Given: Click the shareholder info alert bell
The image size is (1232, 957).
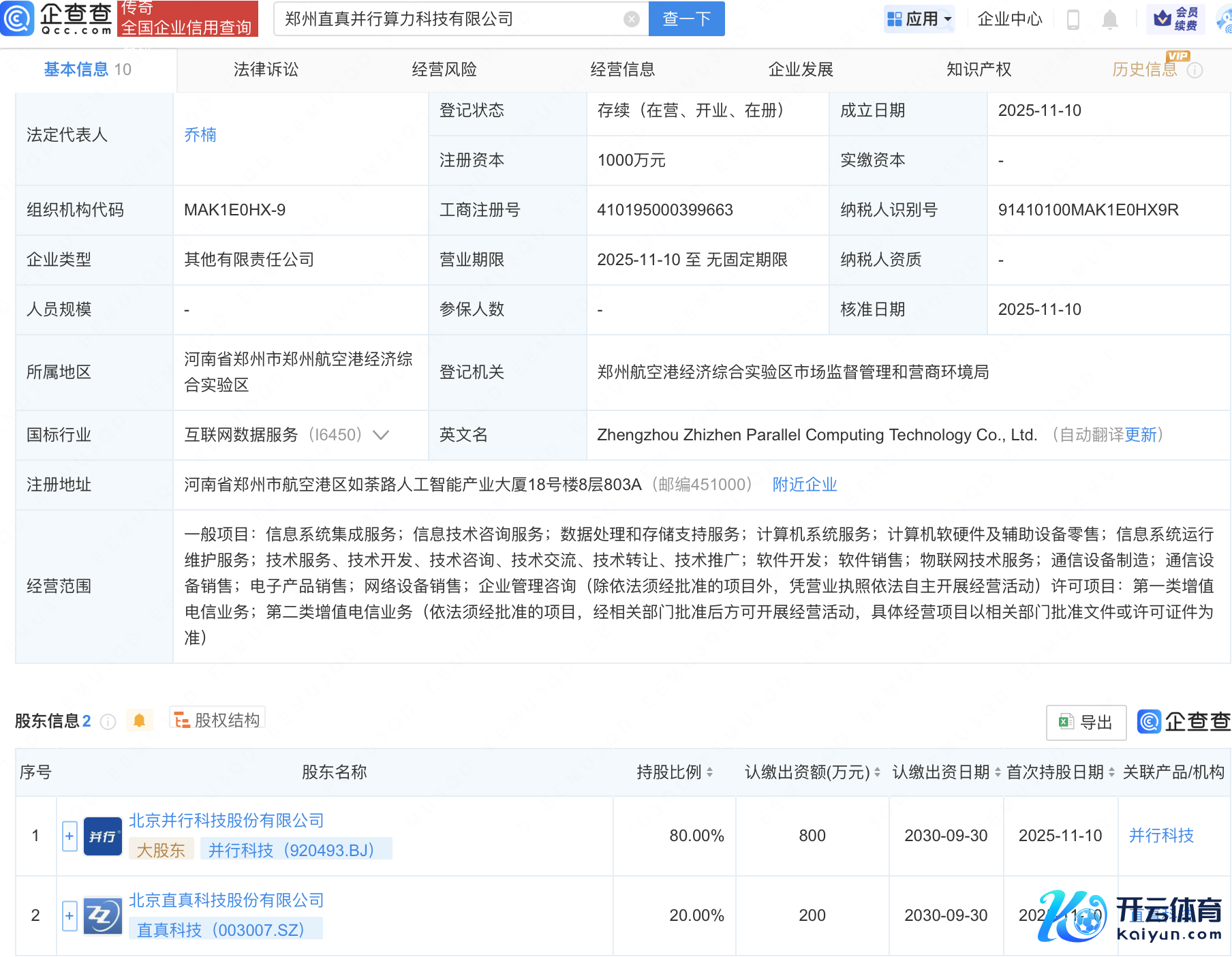Looking at the screenshot, I should pos(139,720).
